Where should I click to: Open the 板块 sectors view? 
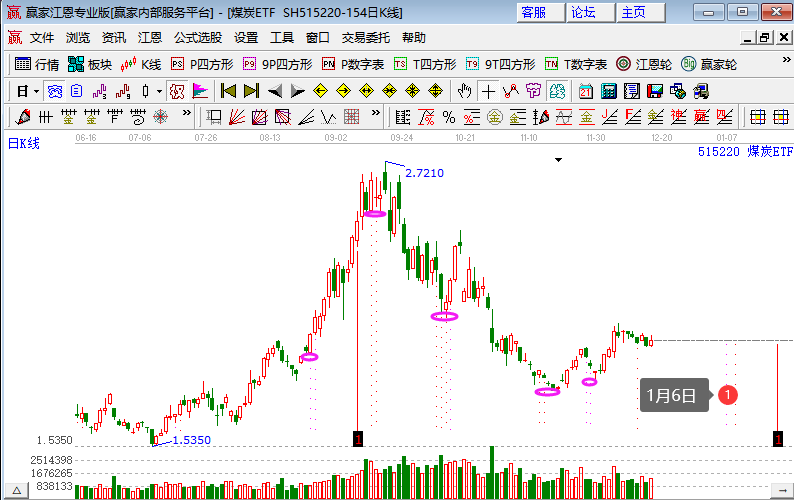90,64
